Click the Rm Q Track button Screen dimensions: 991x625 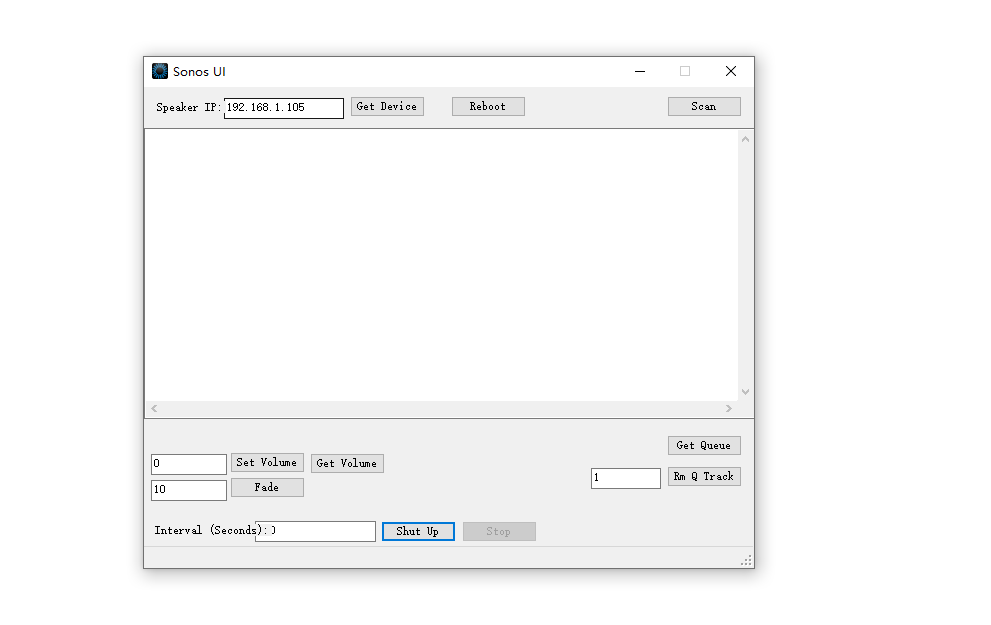704,476
